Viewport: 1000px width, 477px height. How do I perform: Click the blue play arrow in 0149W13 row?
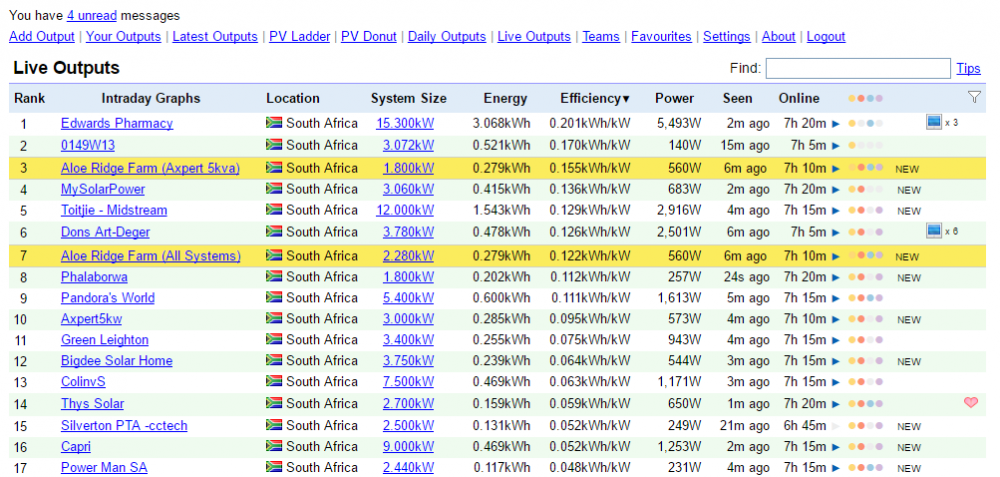tap(836, 146)
